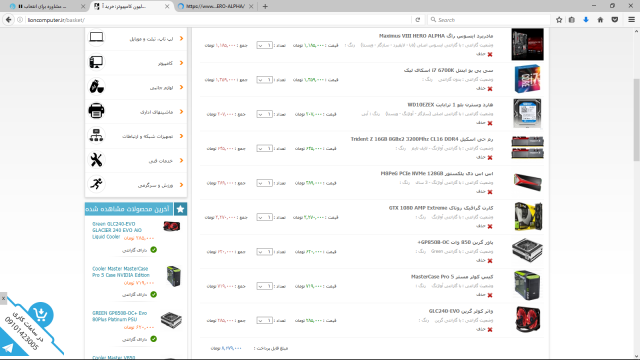Open the wrench technical services category icon
The height and width of the screenshot is (360, 640).
(x=96, y=160)
